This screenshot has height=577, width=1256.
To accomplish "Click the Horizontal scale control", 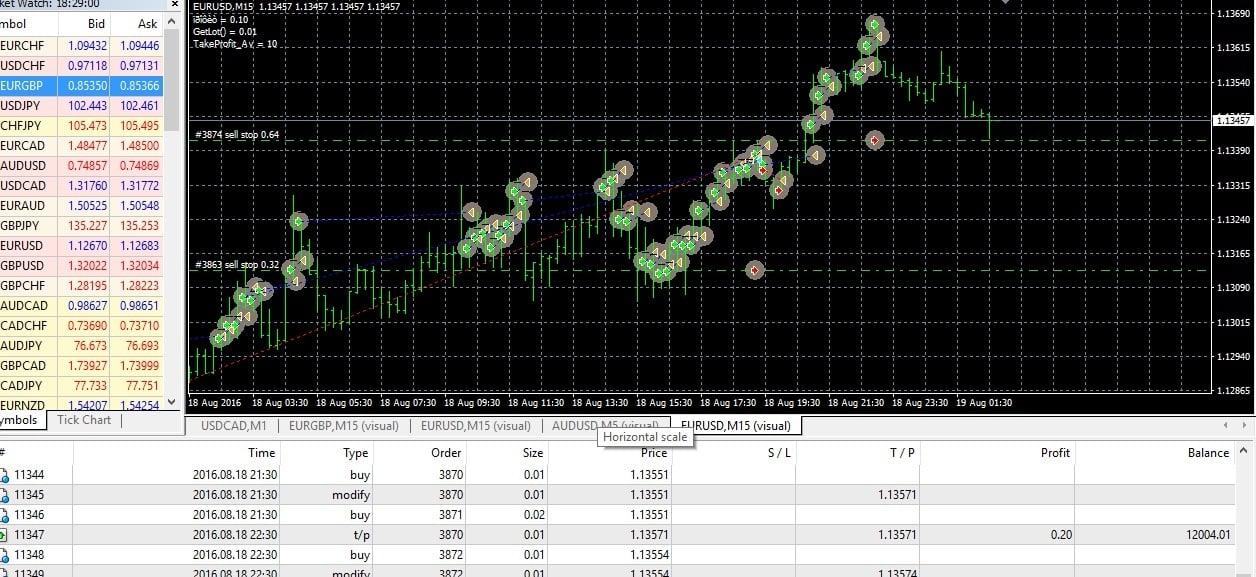I will point(644,437).
